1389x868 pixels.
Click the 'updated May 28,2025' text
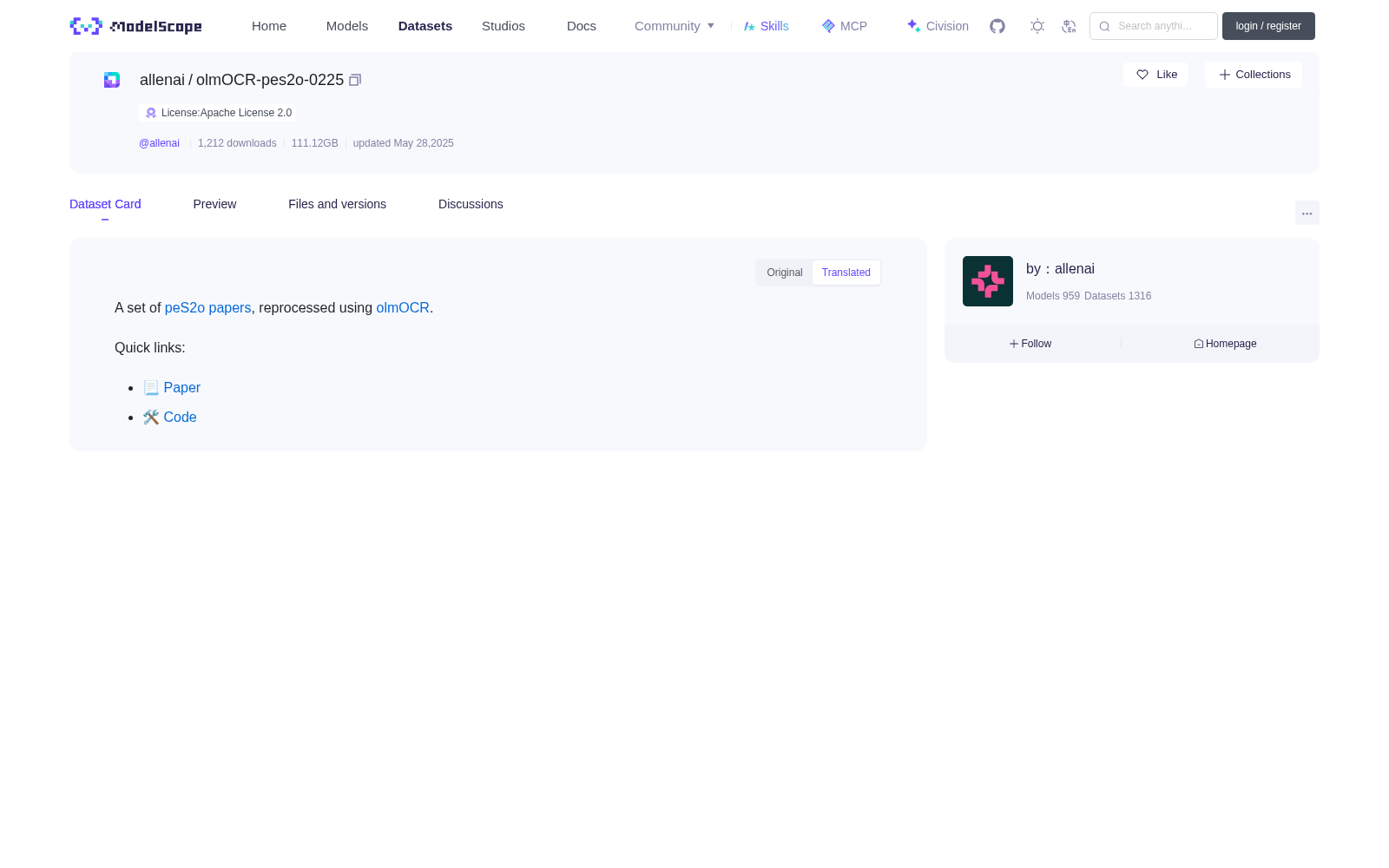(403, 143)
